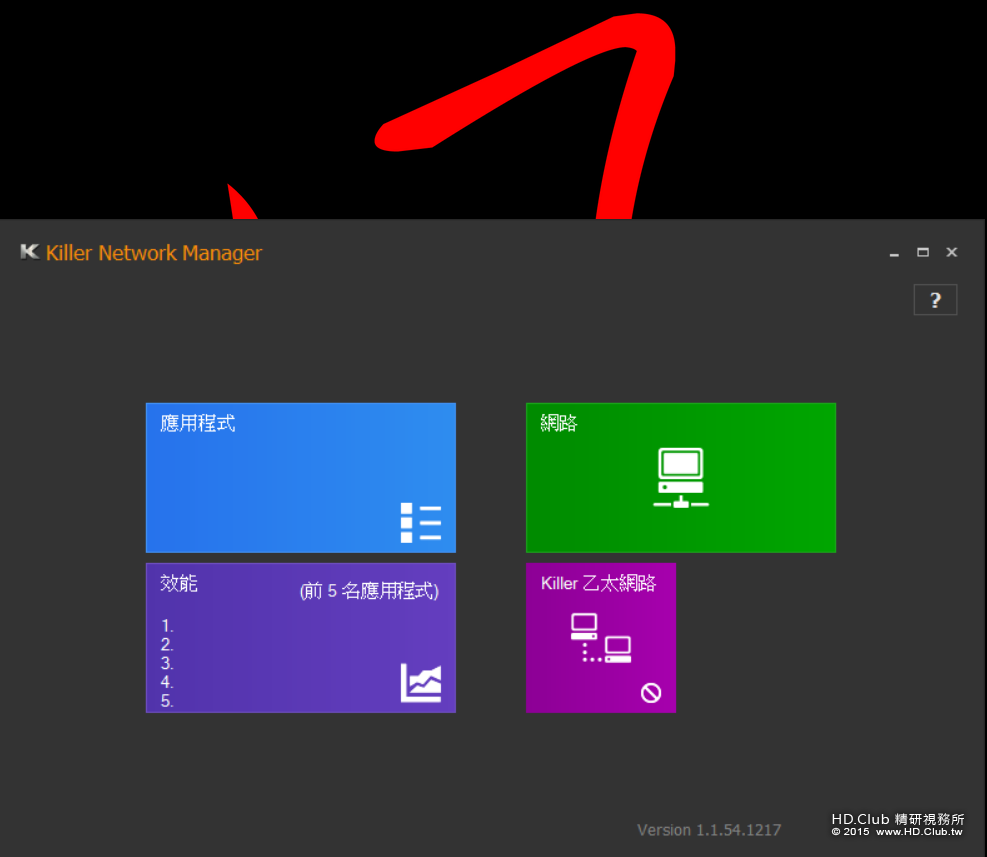The width and height of the screenshot is (987, 857).
Task: Open help with the question mark button
Action: [x=935, y=300]
